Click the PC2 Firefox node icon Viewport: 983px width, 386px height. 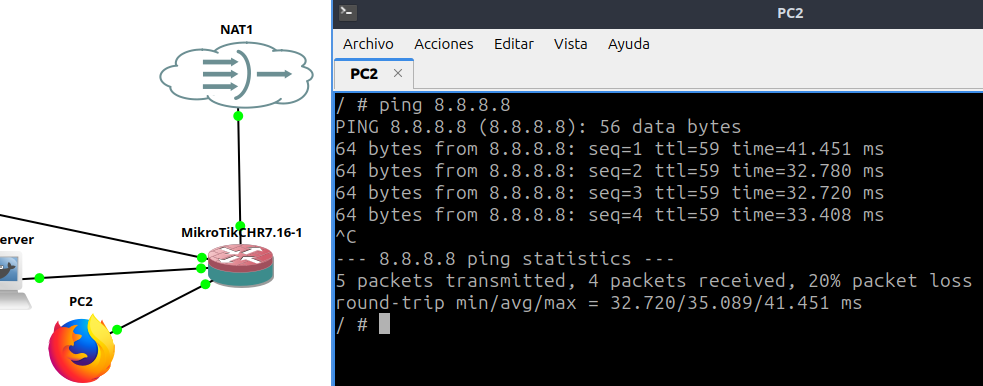[82, 349]
